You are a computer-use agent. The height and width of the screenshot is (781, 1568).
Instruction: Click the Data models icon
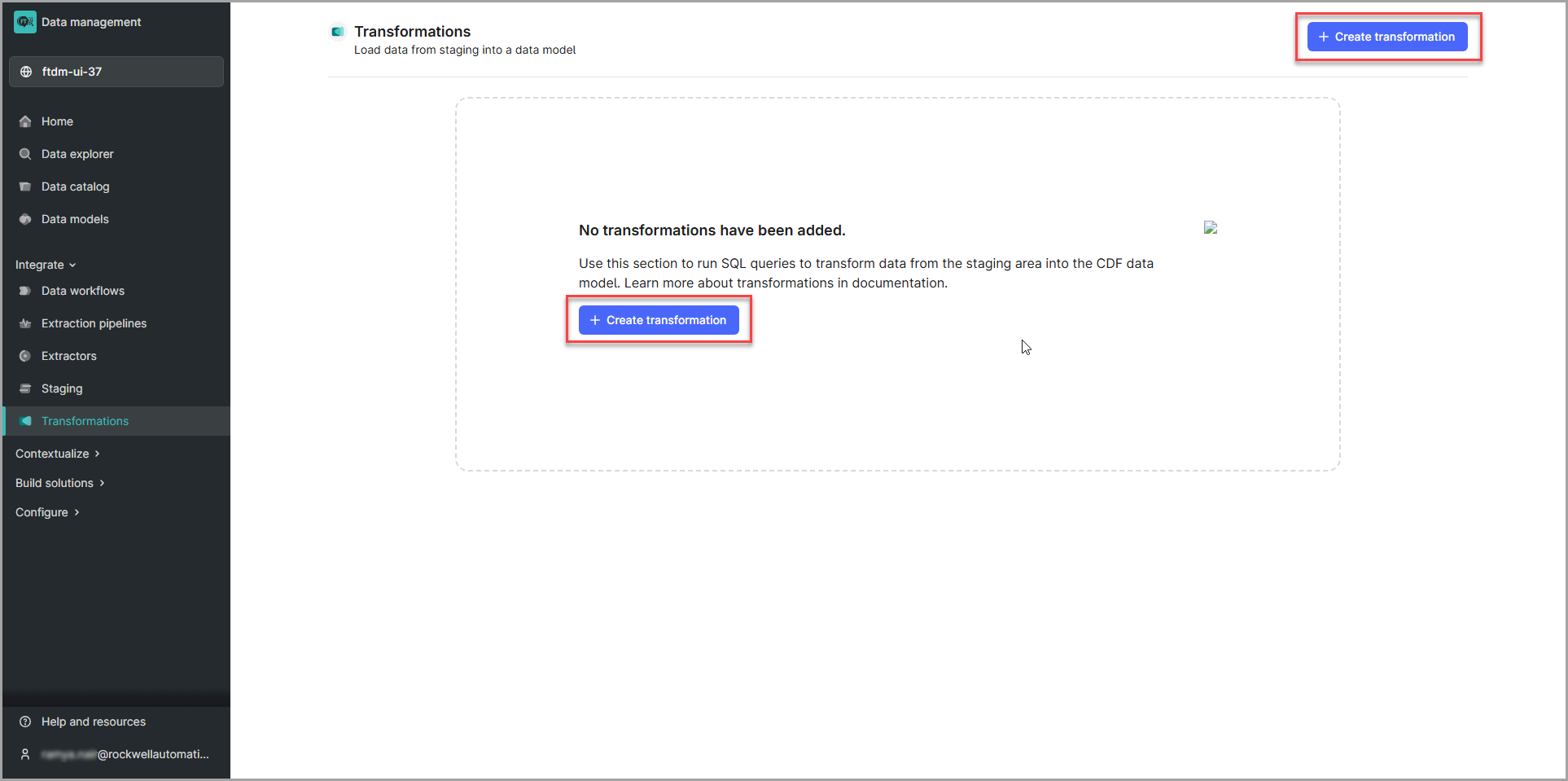(x=25, y=219)
